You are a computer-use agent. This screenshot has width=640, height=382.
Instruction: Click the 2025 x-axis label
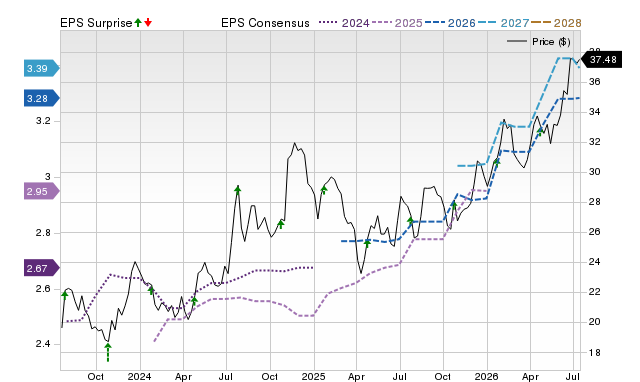[x=313, y=376]
